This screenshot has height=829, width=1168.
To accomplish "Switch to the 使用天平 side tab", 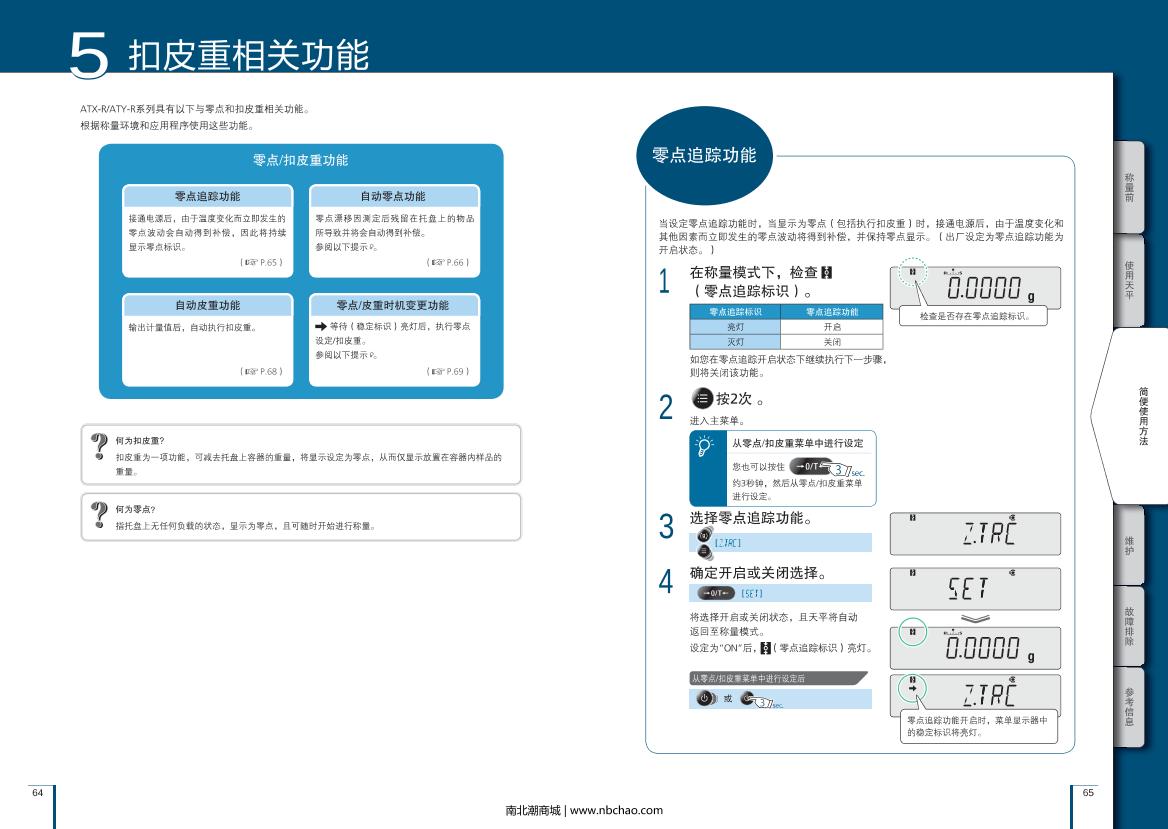I will coord(1129,279).
